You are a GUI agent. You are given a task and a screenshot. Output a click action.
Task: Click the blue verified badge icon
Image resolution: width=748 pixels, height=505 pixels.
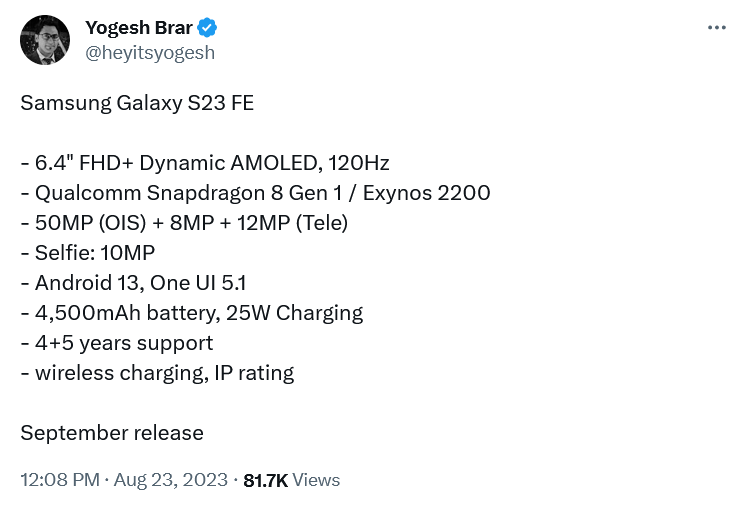tap(208, 28)
